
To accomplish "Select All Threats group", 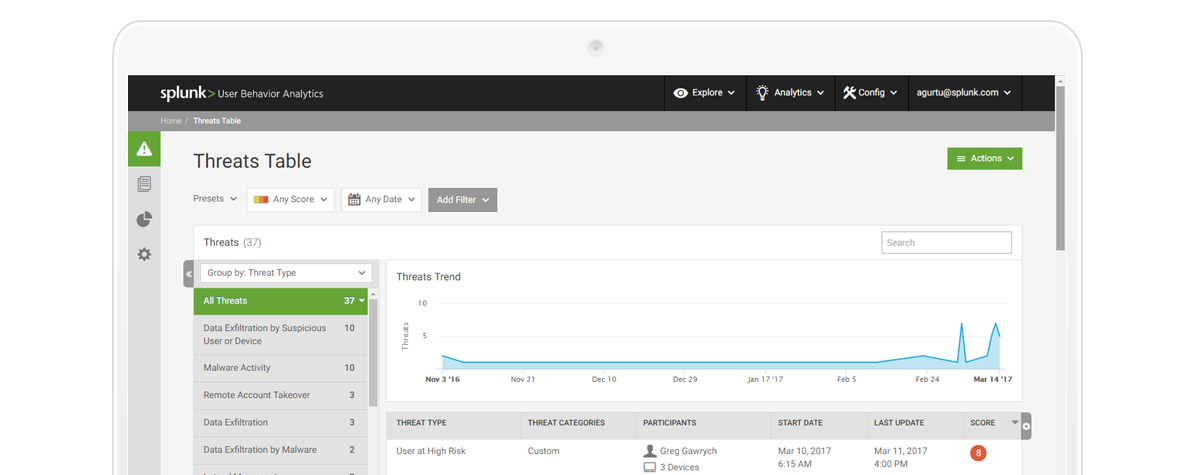I will (281, 301).
